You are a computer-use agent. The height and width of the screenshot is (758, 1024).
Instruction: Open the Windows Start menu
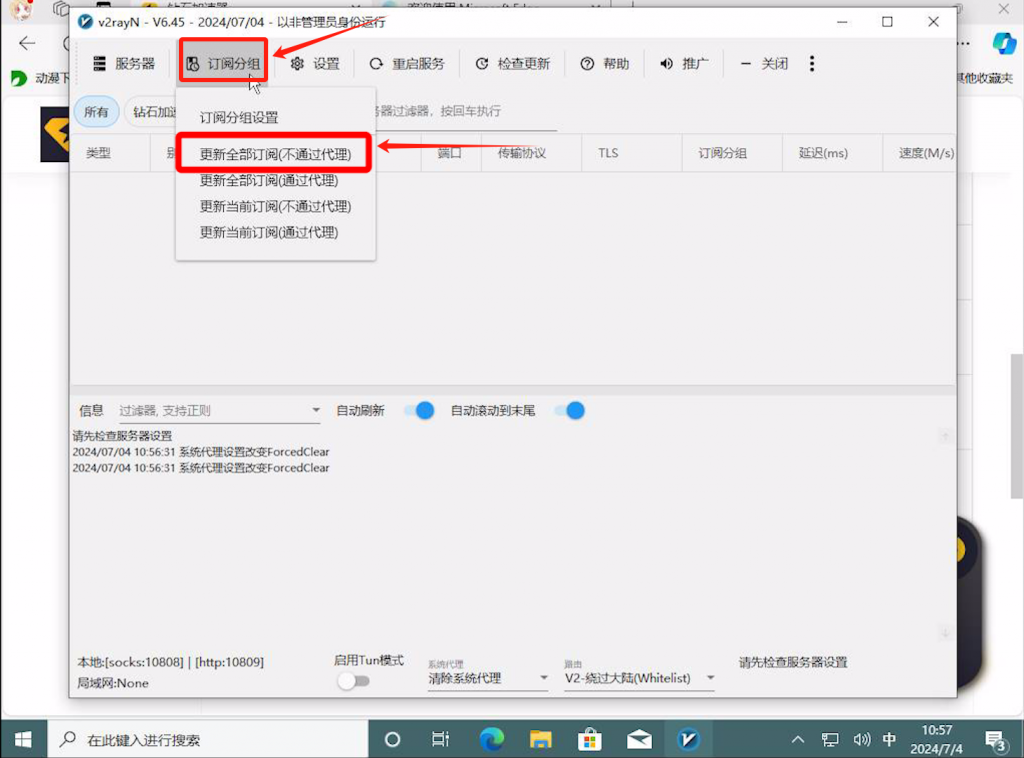click(24, 740)
